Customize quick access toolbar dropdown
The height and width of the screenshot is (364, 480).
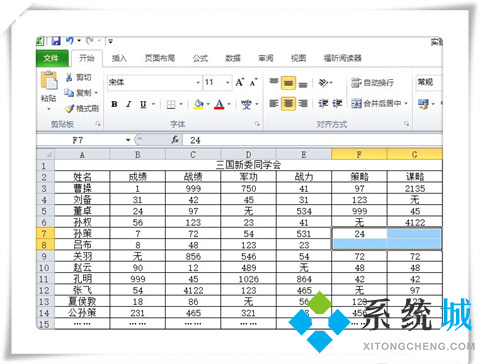(110, 41)
